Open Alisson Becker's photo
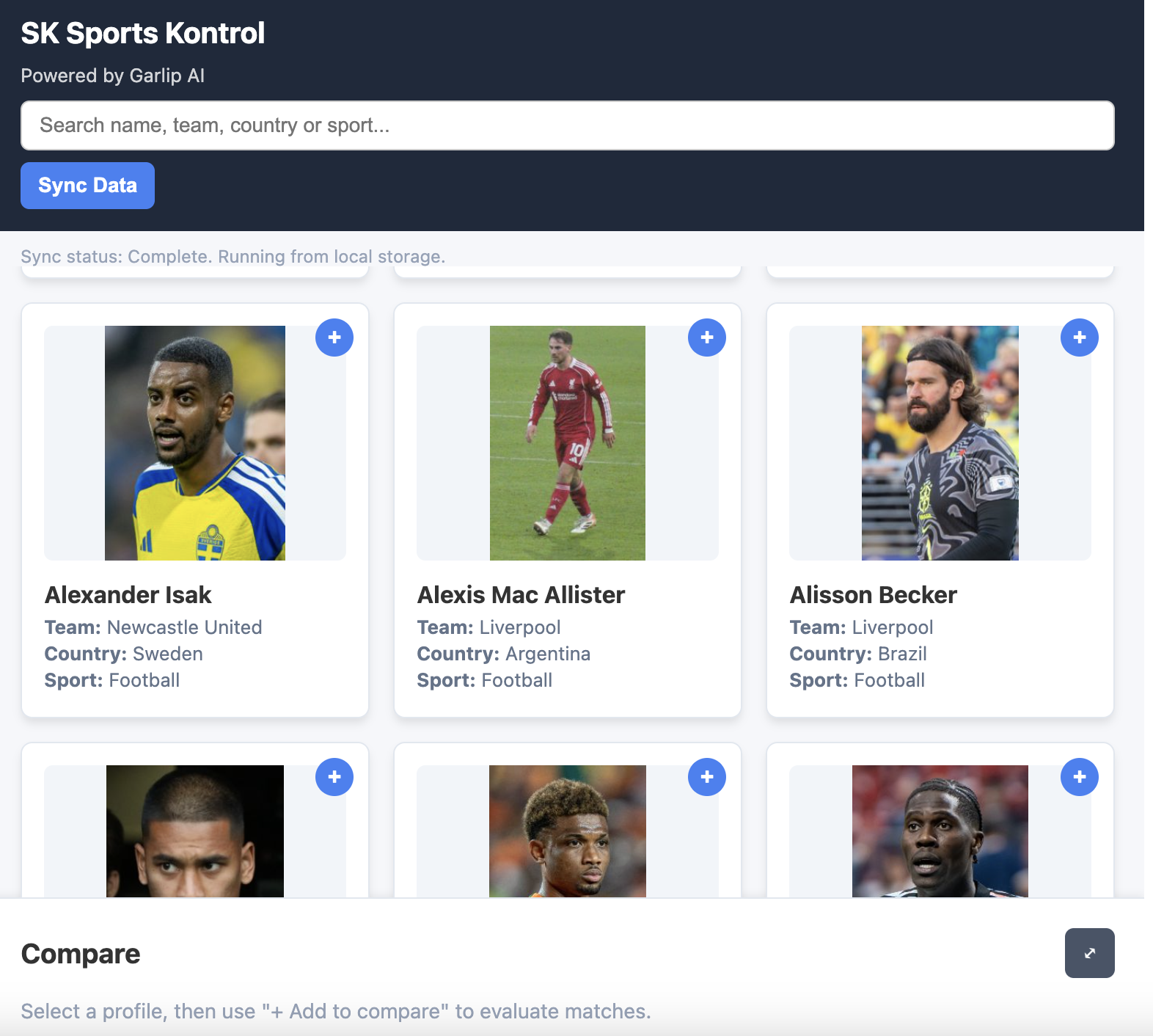 pyautogui.click(x=940, y=443)
